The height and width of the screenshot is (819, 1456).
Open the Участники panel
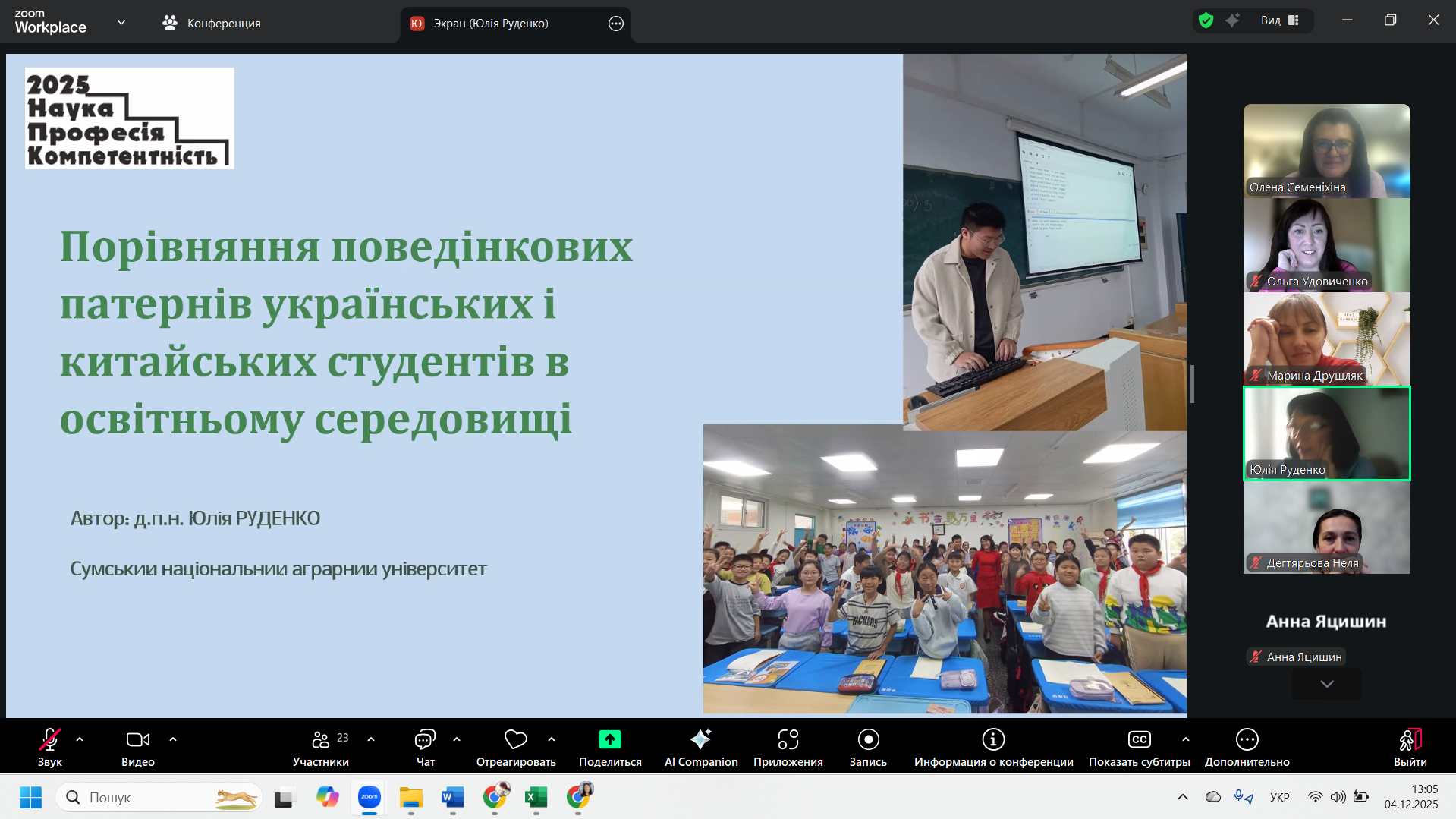(320, 746)
